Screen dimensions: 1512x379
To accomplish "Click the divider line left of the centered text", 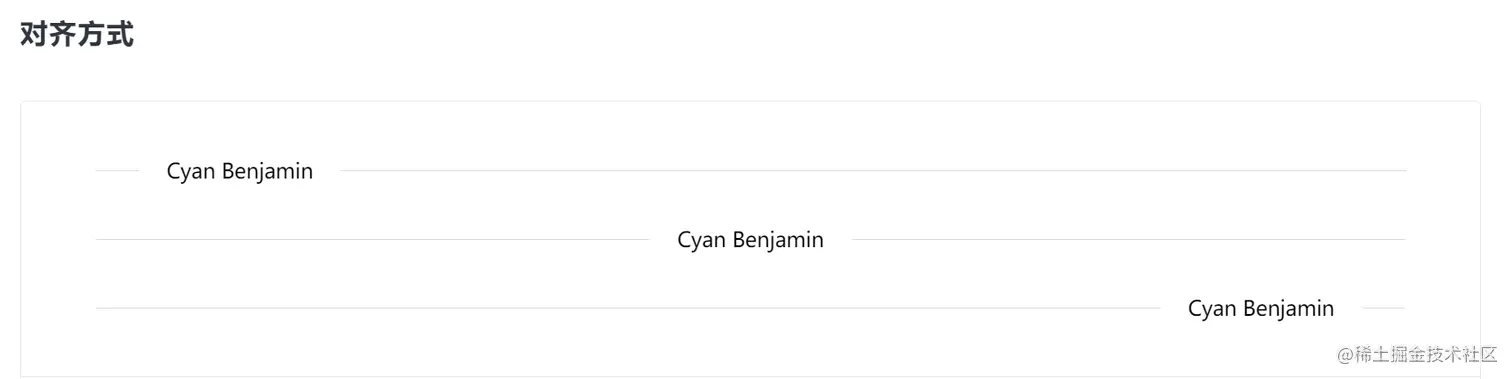I will pyautogui.click(x=373, y=240).
